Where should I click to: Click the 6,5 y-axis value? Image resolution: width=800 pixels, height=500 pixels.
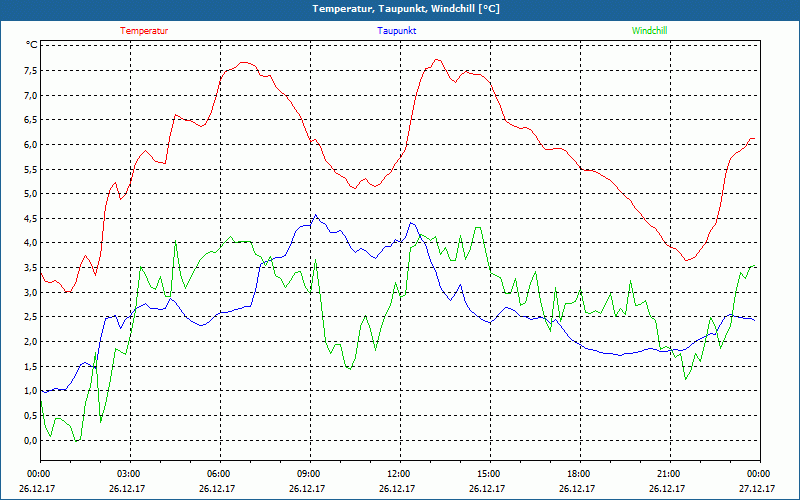[x=31, y=120]
